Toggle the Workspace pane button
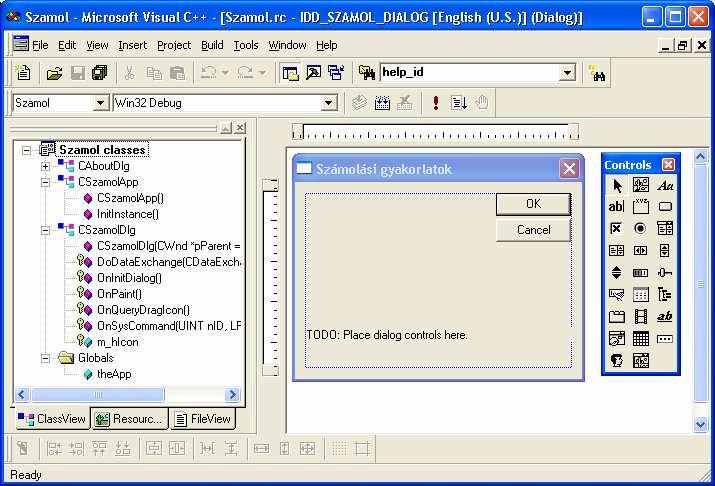The image size is (715, 486). coord(290,73)
